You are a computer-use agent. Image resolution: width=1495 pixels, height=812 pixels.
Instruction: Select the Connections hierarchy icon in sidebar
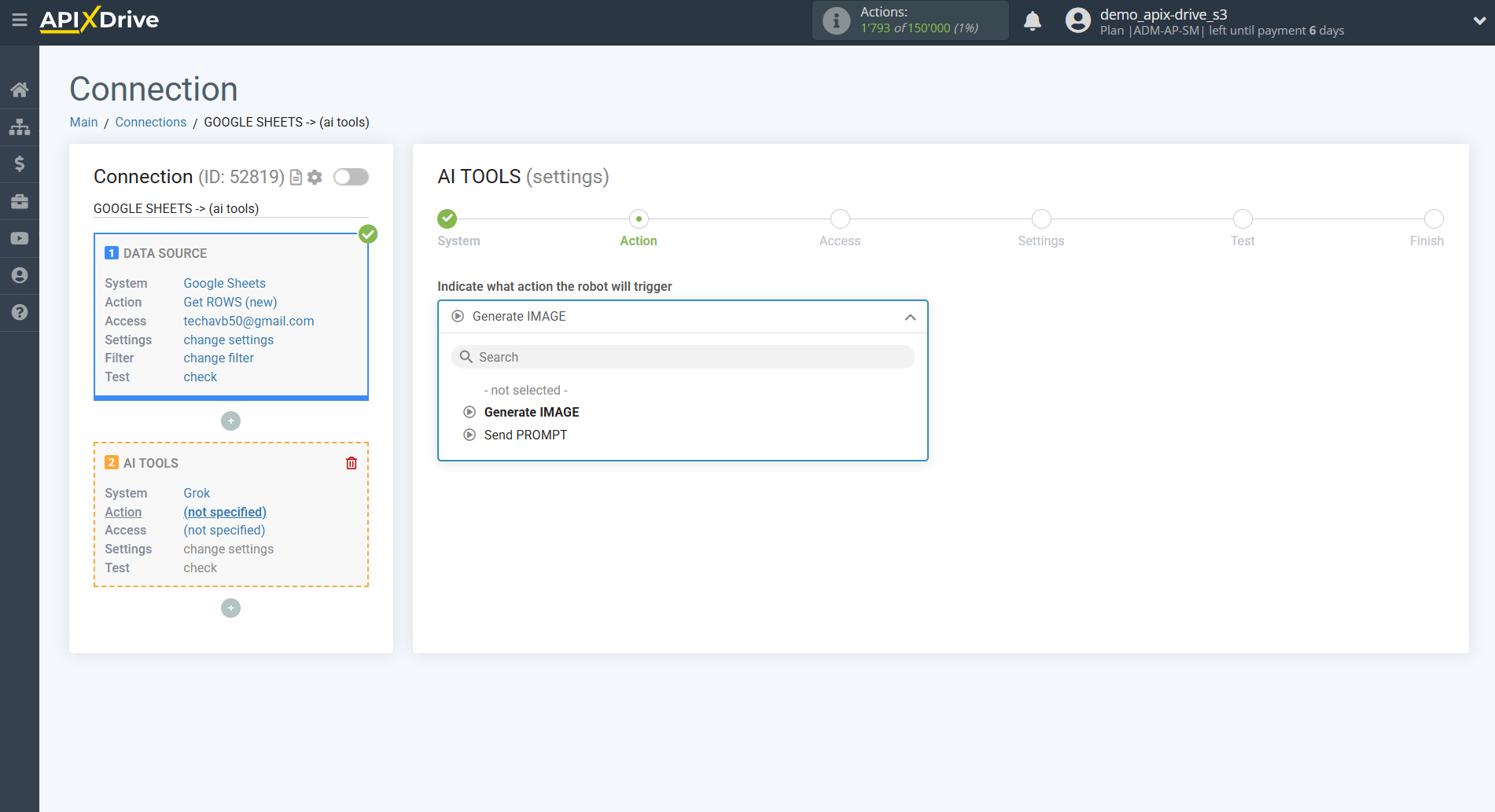tap(20, 126)
